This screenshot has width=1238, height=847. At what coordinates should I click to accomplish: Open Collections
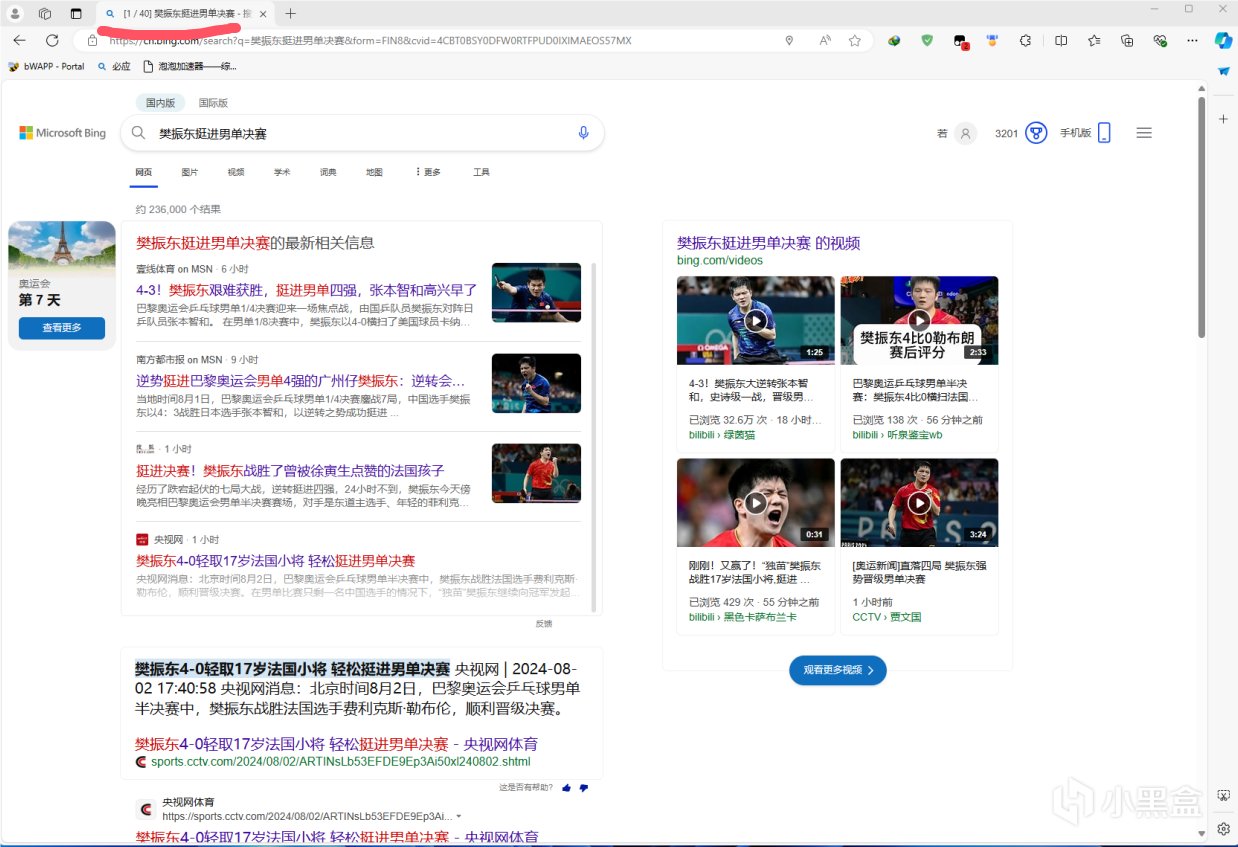pyautogui.click(x=1127, y=41)
